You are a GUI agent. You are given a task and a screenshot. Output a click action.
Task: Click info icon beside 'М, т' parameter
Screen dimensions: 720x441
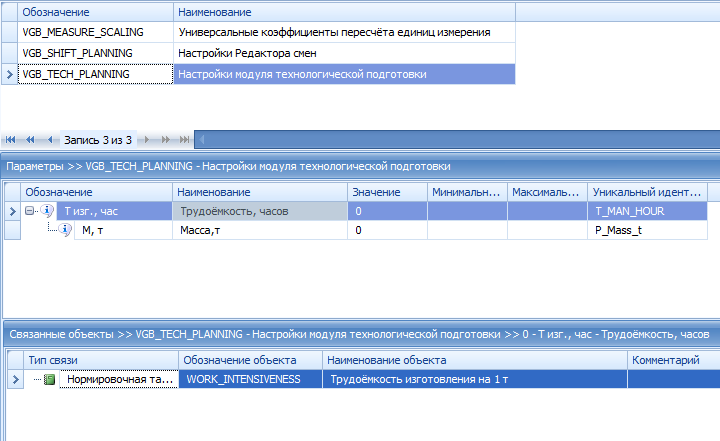pyautogui.click(x=66, y=230)
